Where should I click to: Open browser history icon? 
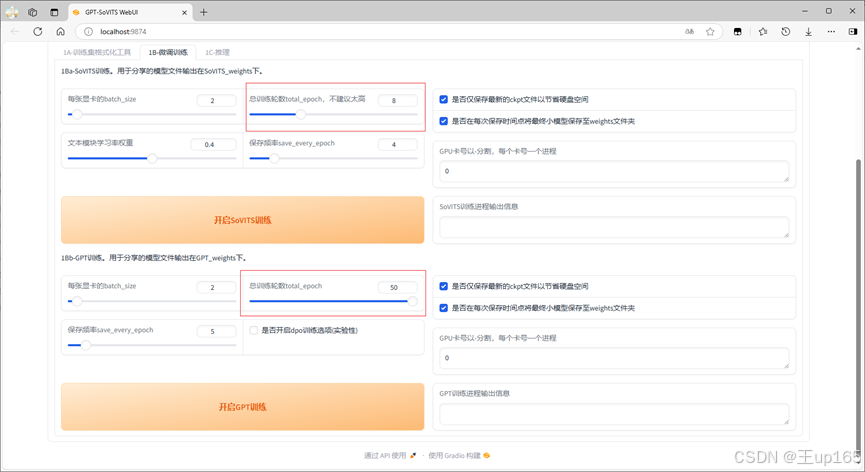click(x=786, y=31)
